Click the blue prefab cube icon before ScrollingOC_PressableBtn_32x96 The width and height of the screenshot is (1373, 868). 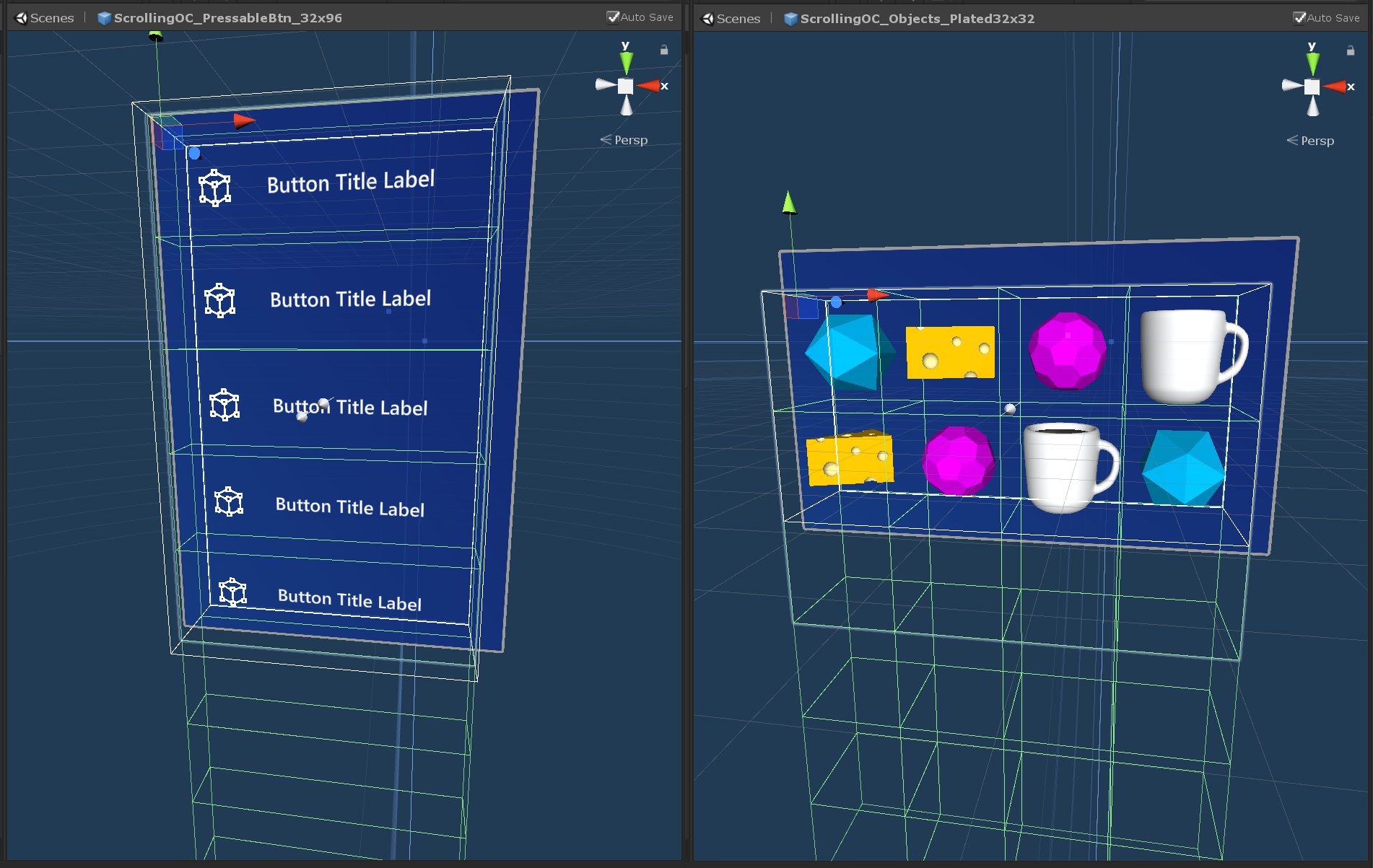[x=105, y=17]
